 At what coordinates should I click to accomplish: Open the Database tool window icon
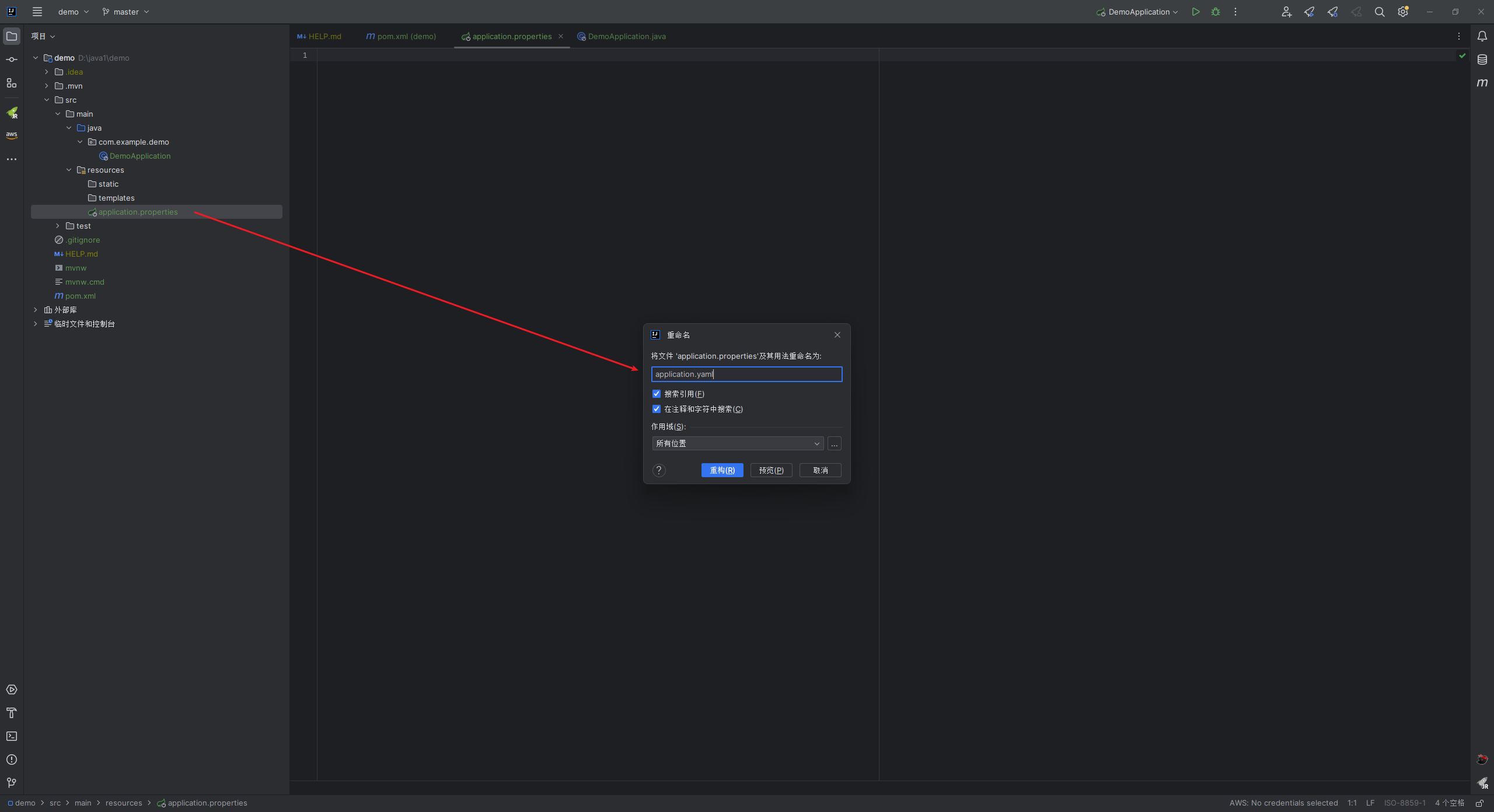tap(1482, 60)
